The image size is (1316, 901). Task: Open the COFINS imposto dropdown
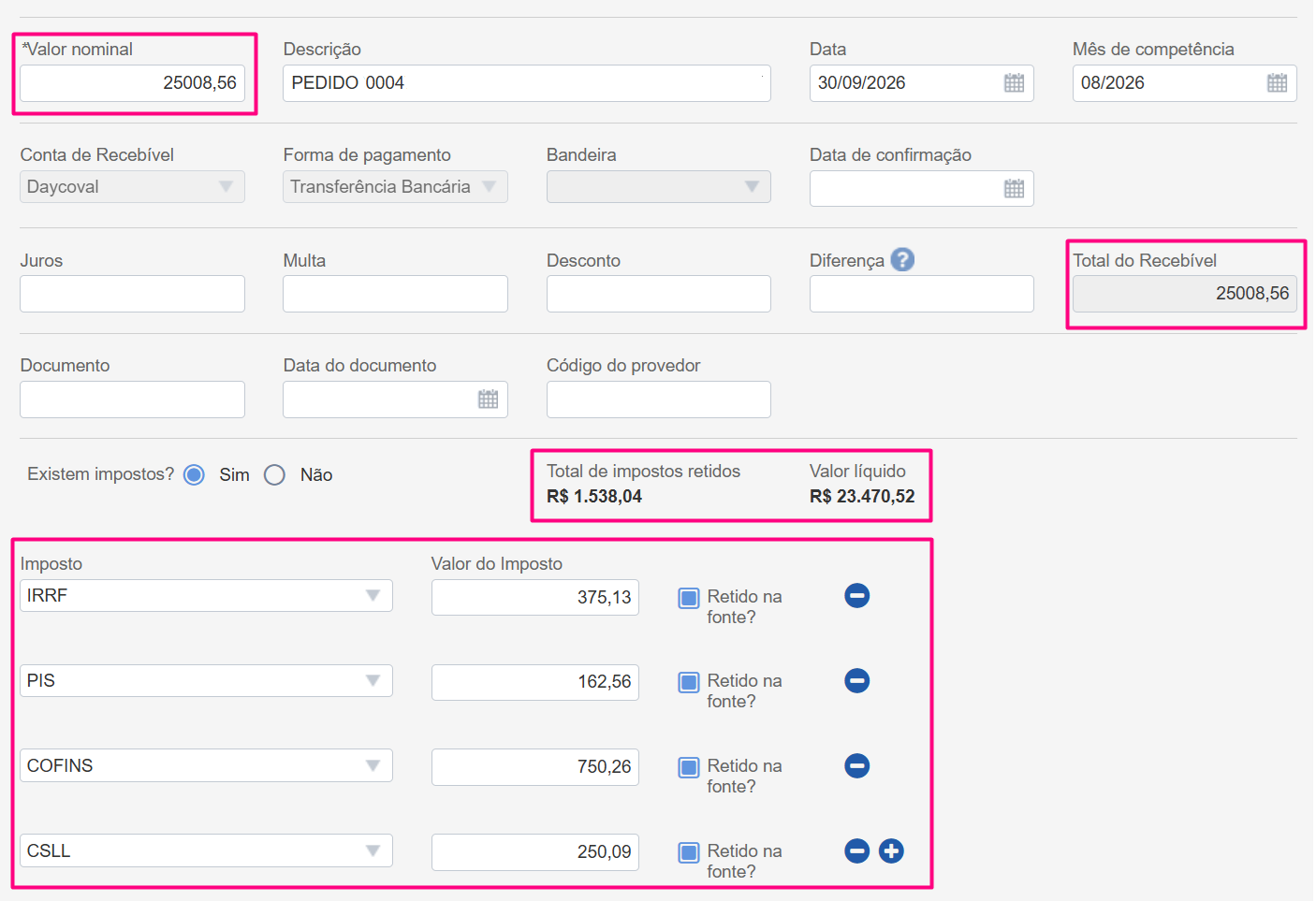coord(206,765)
